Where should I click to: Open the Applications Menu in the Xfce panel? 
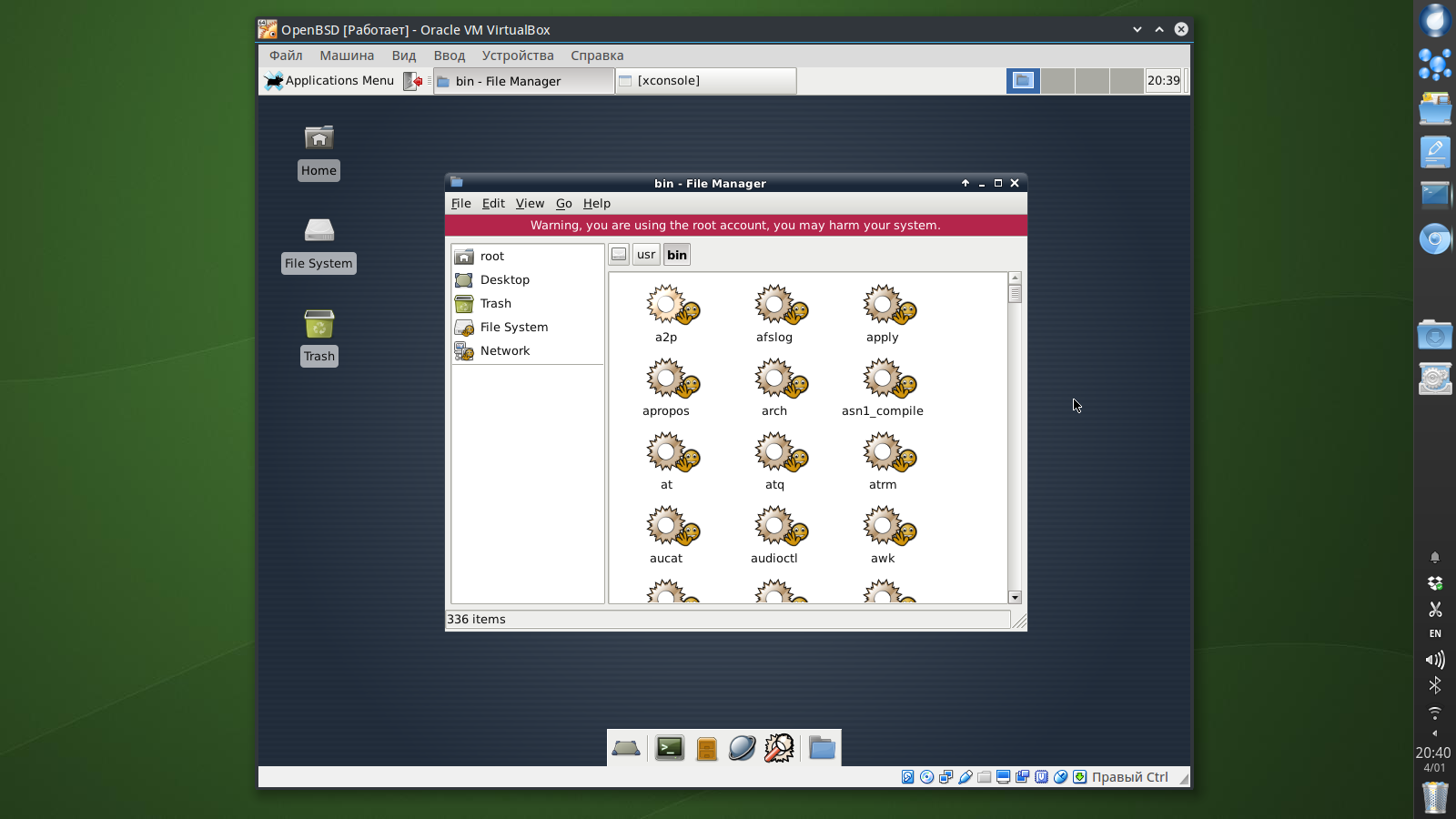(329, 81)
